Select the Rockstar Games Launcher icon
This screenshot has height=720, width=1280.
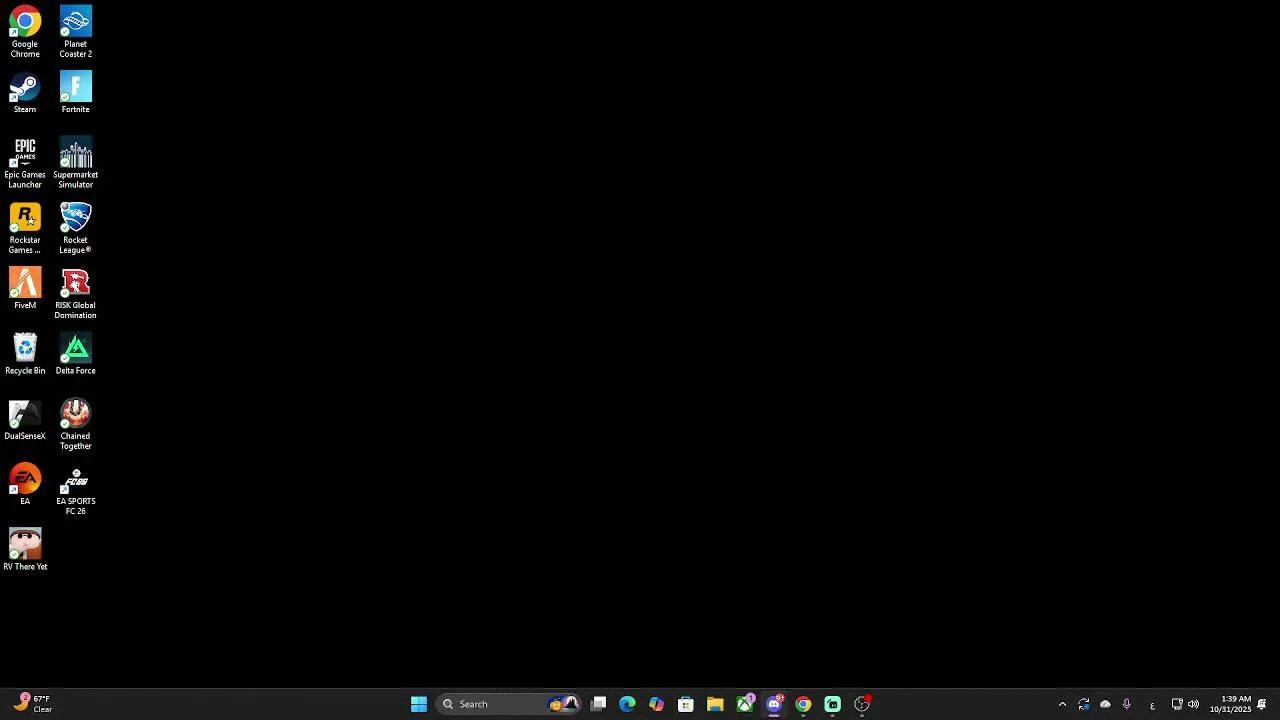[x=25, y=228]
